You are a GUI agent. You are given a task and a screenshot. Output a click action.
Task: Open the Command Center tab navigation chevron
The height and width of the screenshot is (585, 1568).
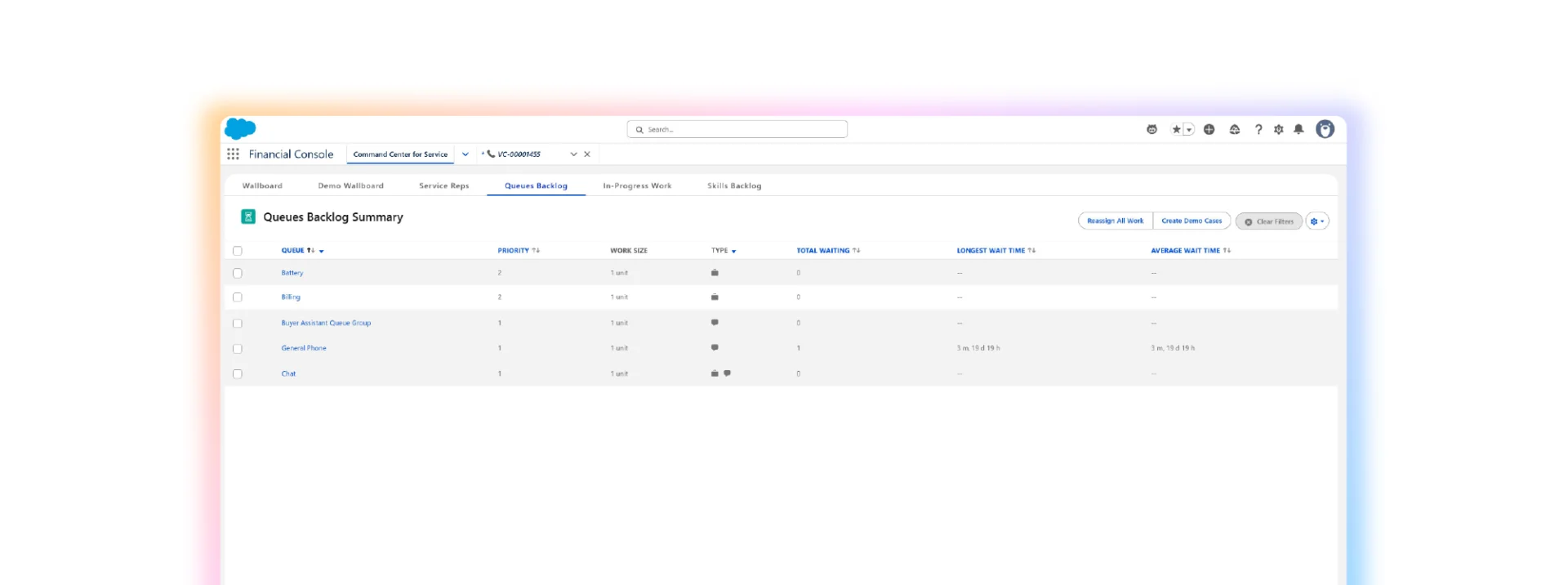click(x=465, y=154)
